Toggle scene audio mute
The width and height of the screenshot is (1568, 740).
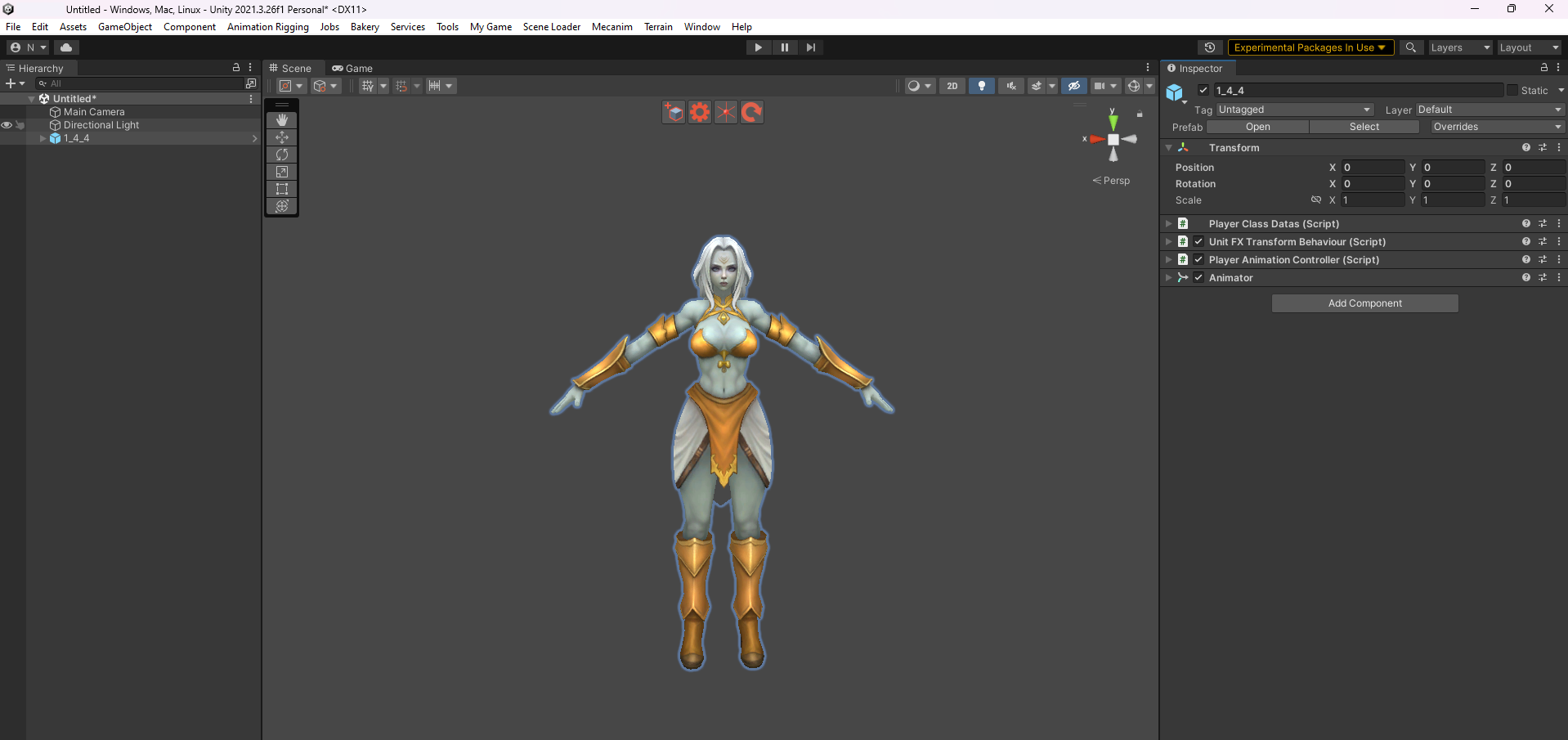pos(1011,86)
